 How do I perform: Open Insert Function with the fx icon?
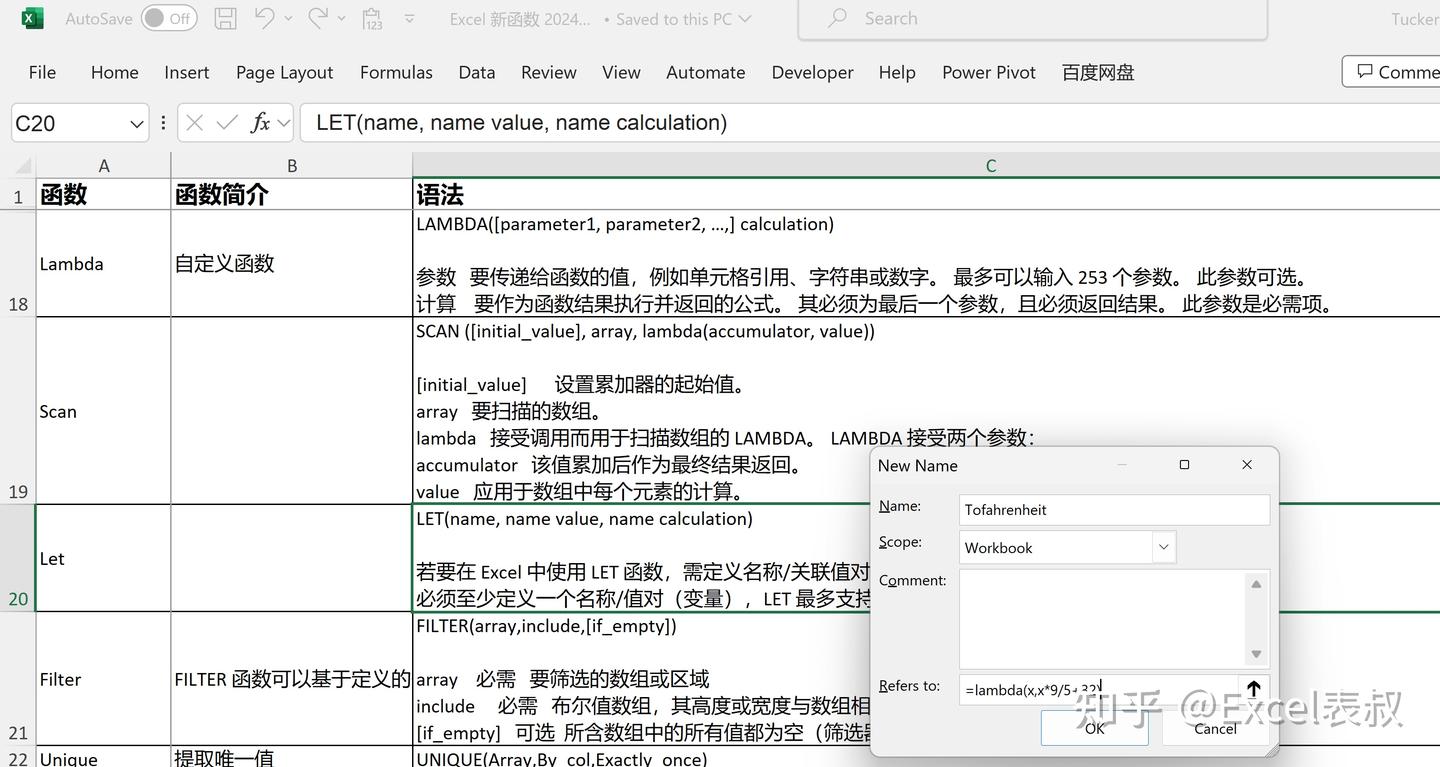click(x=261, y=122)
